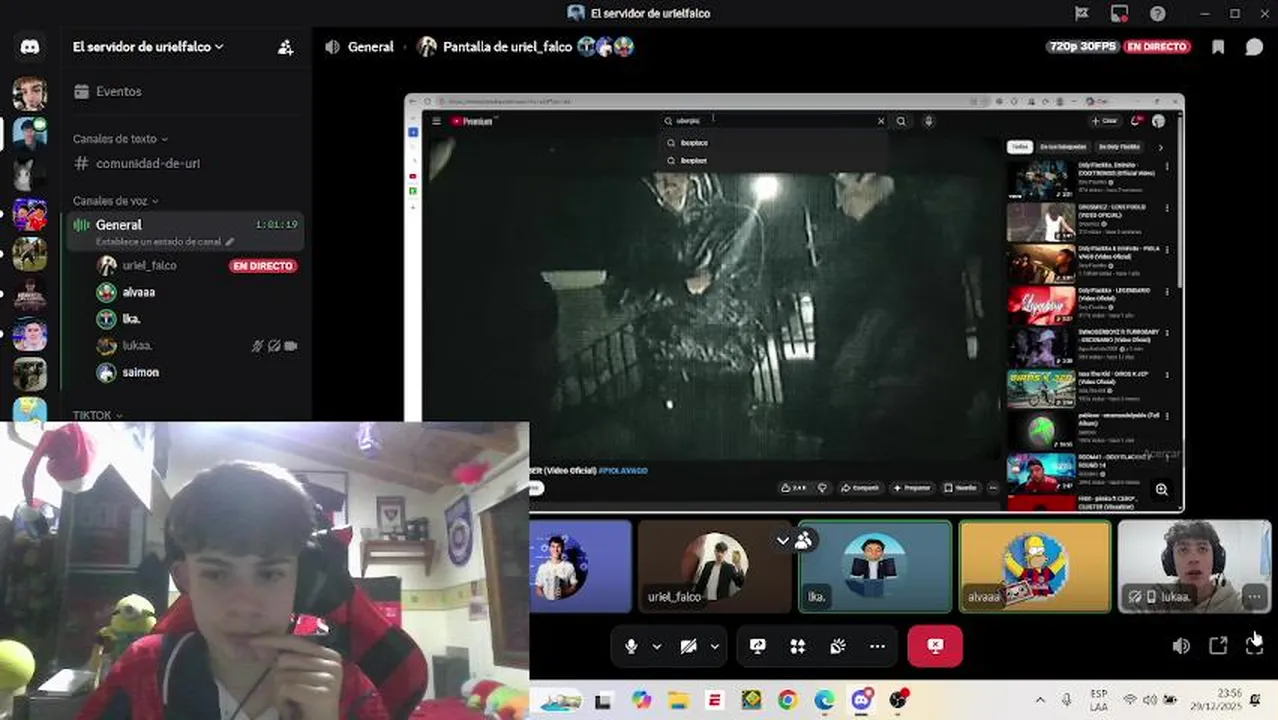Click the chevron on the uriel_falco tile
The height and width of the screenshot is (720, 1278).
tap(783, 540)
